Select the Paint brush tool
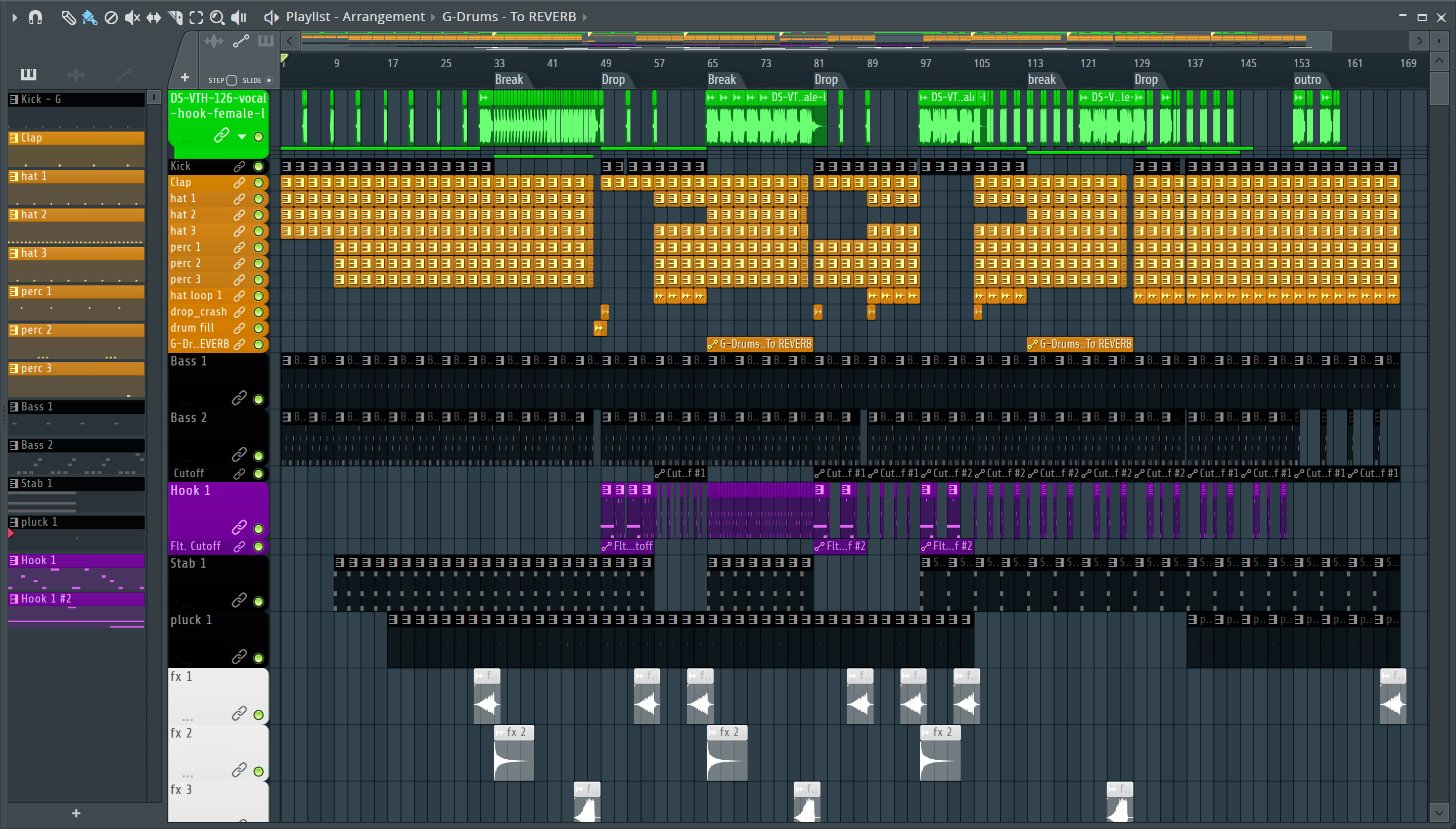Screen dimensions: 1456x829 89,17
